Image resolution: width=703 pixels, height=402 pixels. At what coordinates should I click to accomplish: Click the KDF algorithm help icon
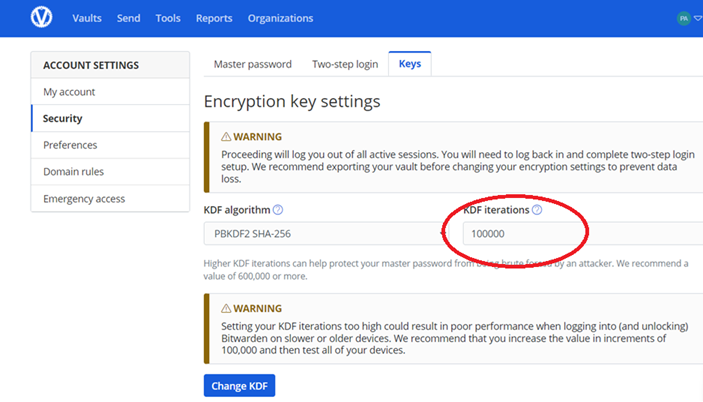(278, 210)
